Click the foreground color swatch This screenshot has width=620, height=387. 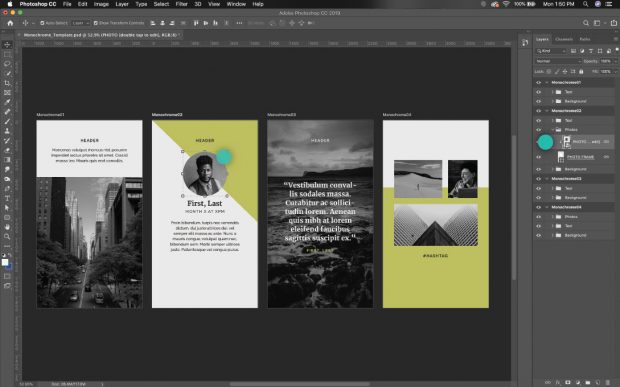[x=5, y=262]
